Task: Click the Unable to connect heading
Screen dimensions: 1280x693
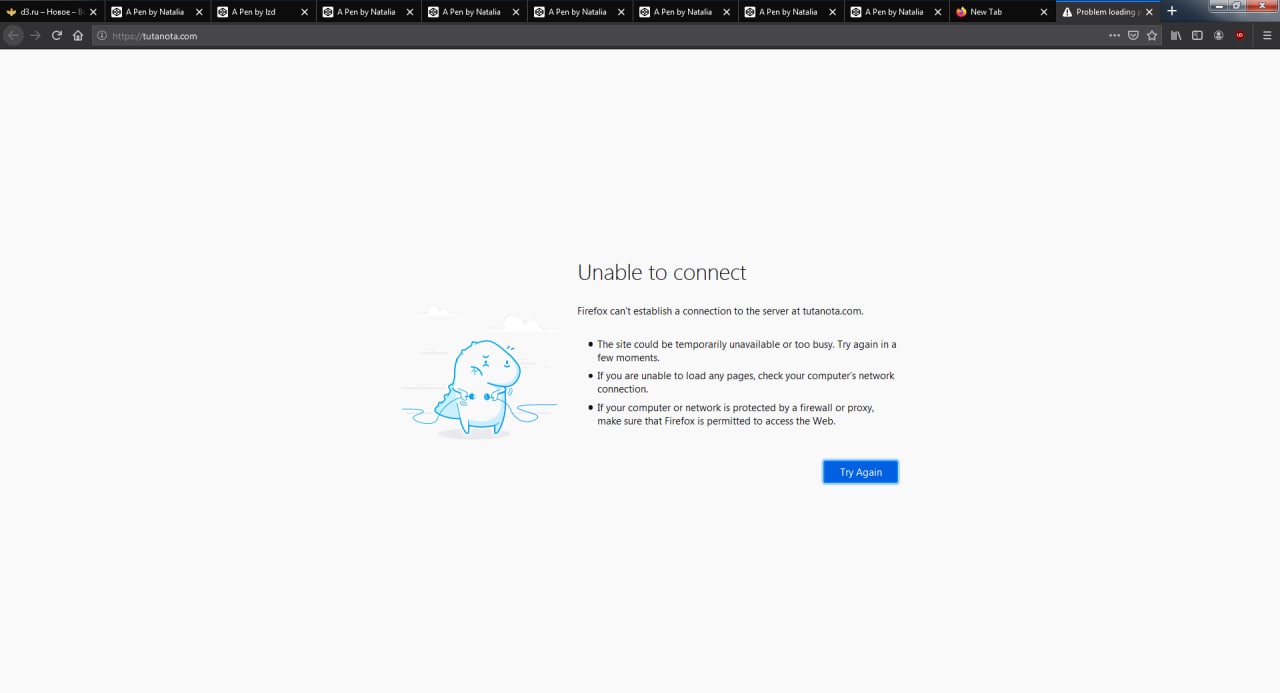Action: [662, 272]
